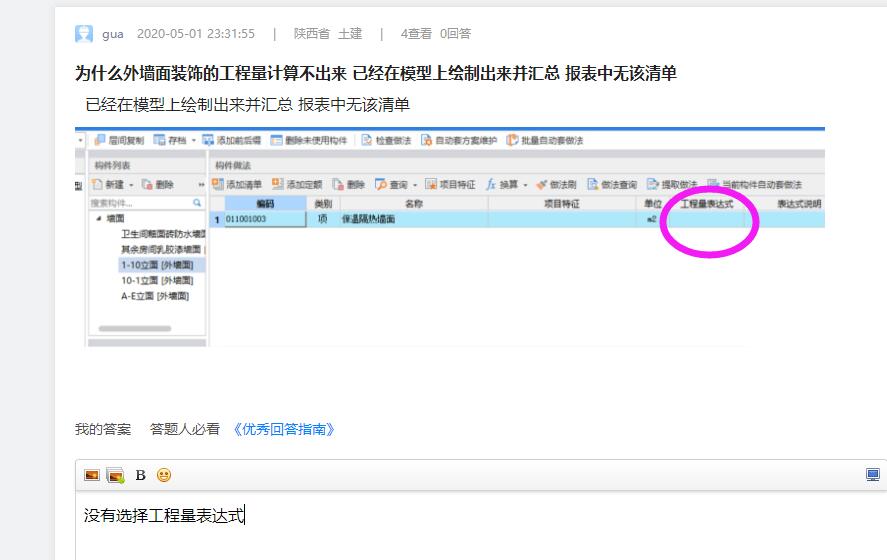The height and width of the screenshot is (560, 887).
Task: Click the 工程量表达式 column header
Action: click(707, 204)
